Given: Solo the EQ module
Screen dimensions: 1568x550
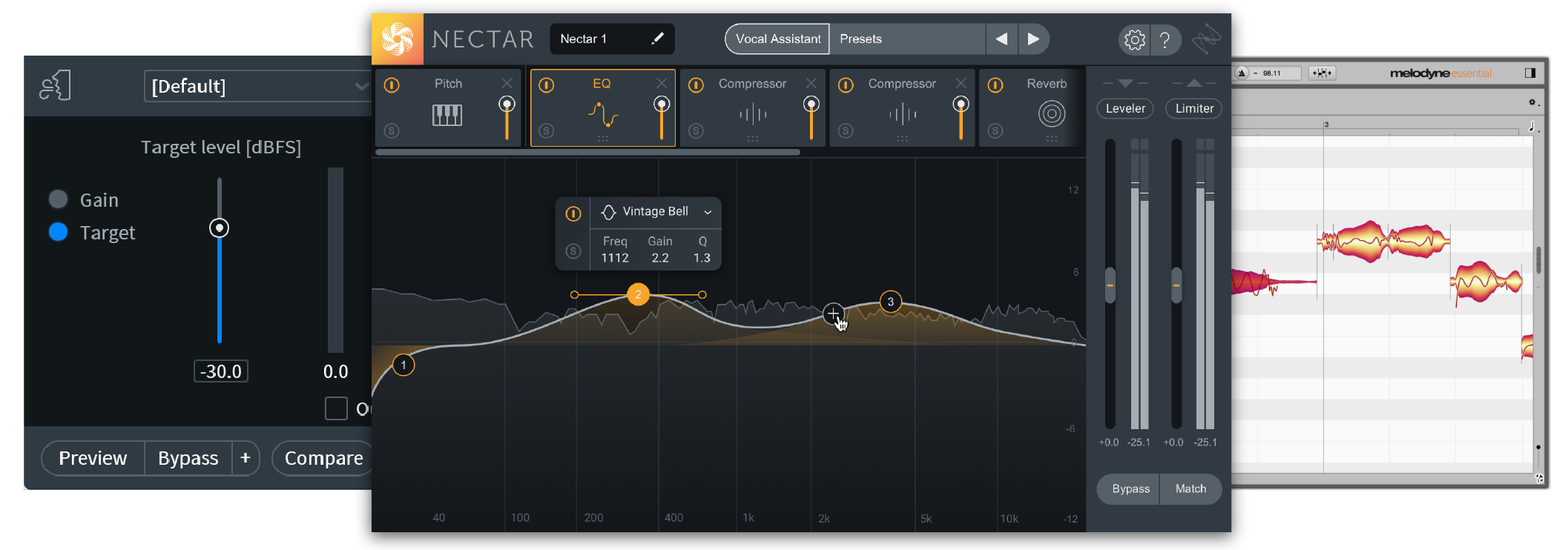Looking at the screenshot, I should (x=547, y=130).
